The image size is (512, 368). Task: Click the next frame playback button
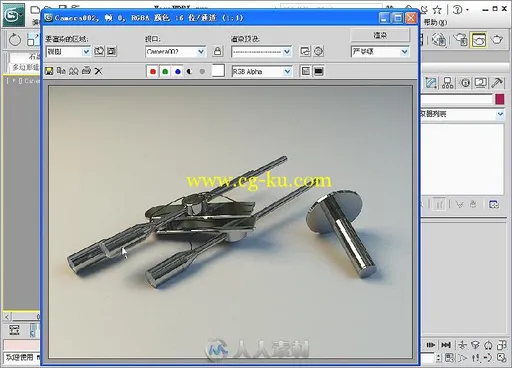431,345
